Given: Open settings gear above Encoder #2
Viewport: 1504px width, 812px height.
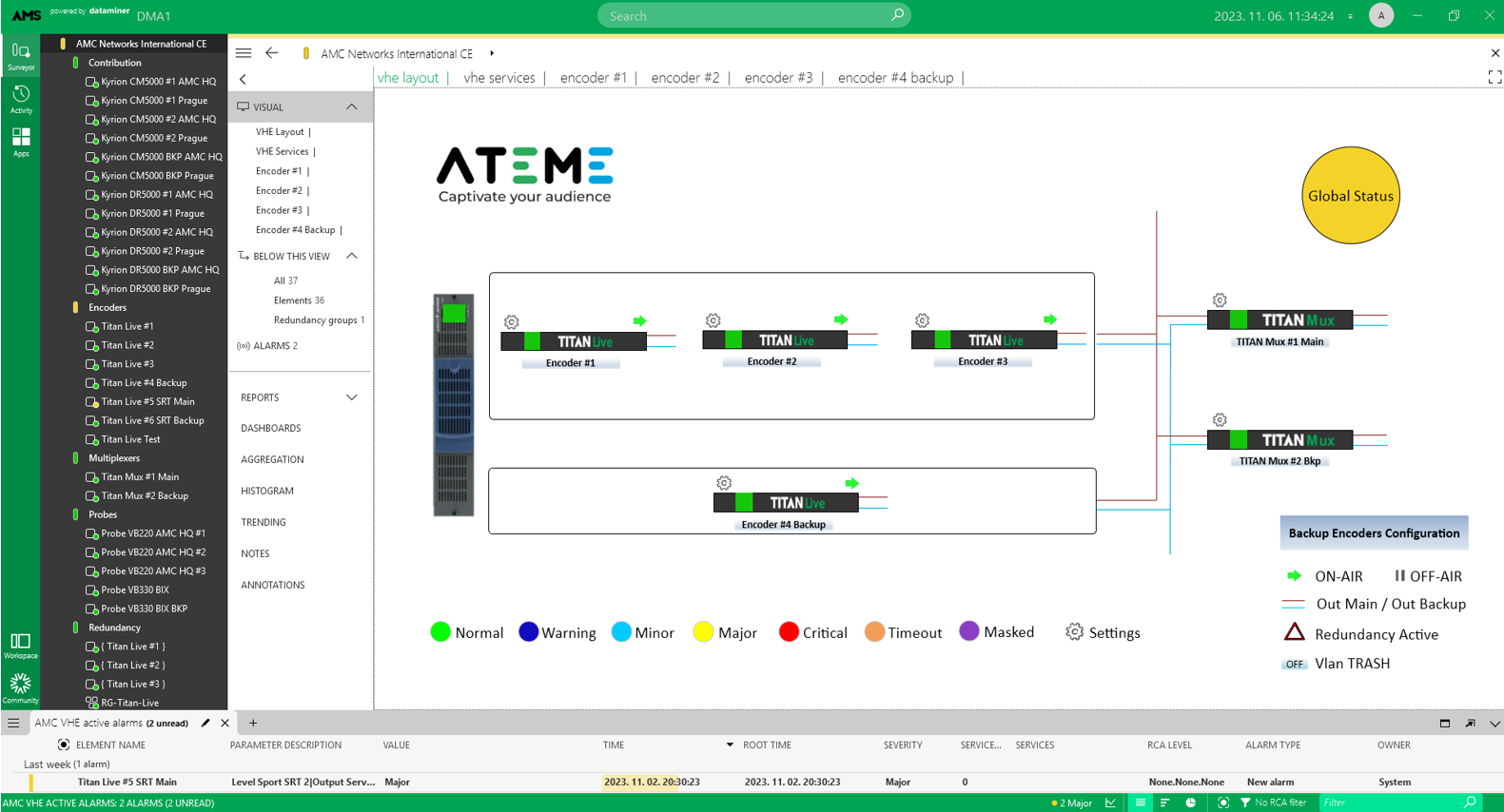Looking at the screenshot, I should [x=713, y=320].
